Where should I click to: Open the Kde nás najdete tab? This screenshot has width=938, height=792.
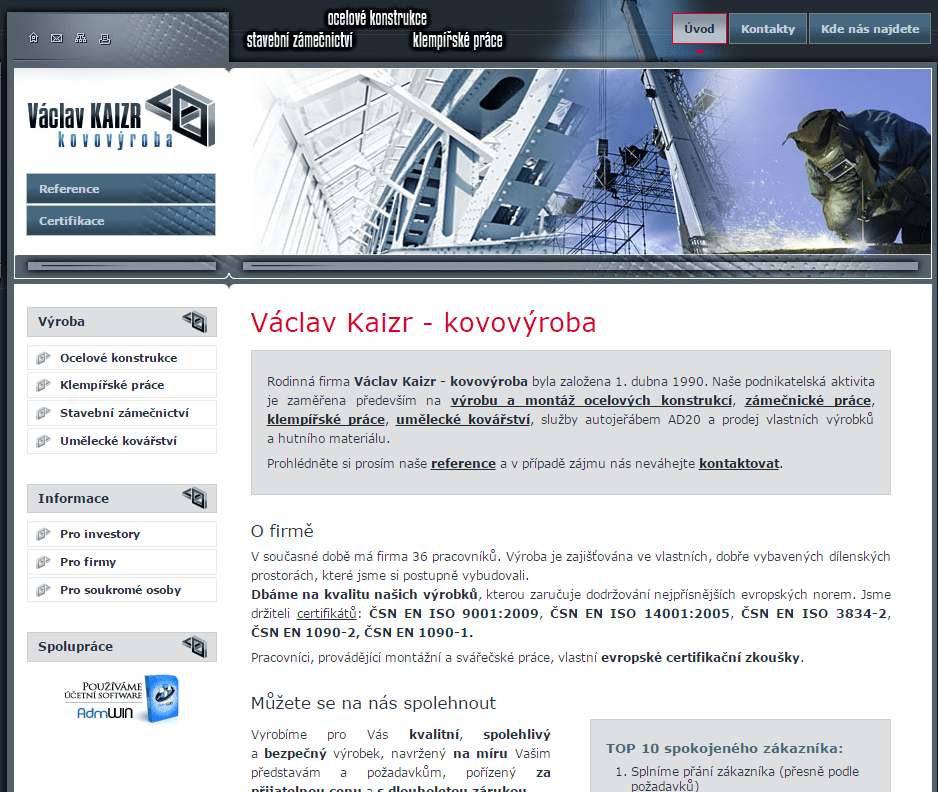(x=869, y=29)
